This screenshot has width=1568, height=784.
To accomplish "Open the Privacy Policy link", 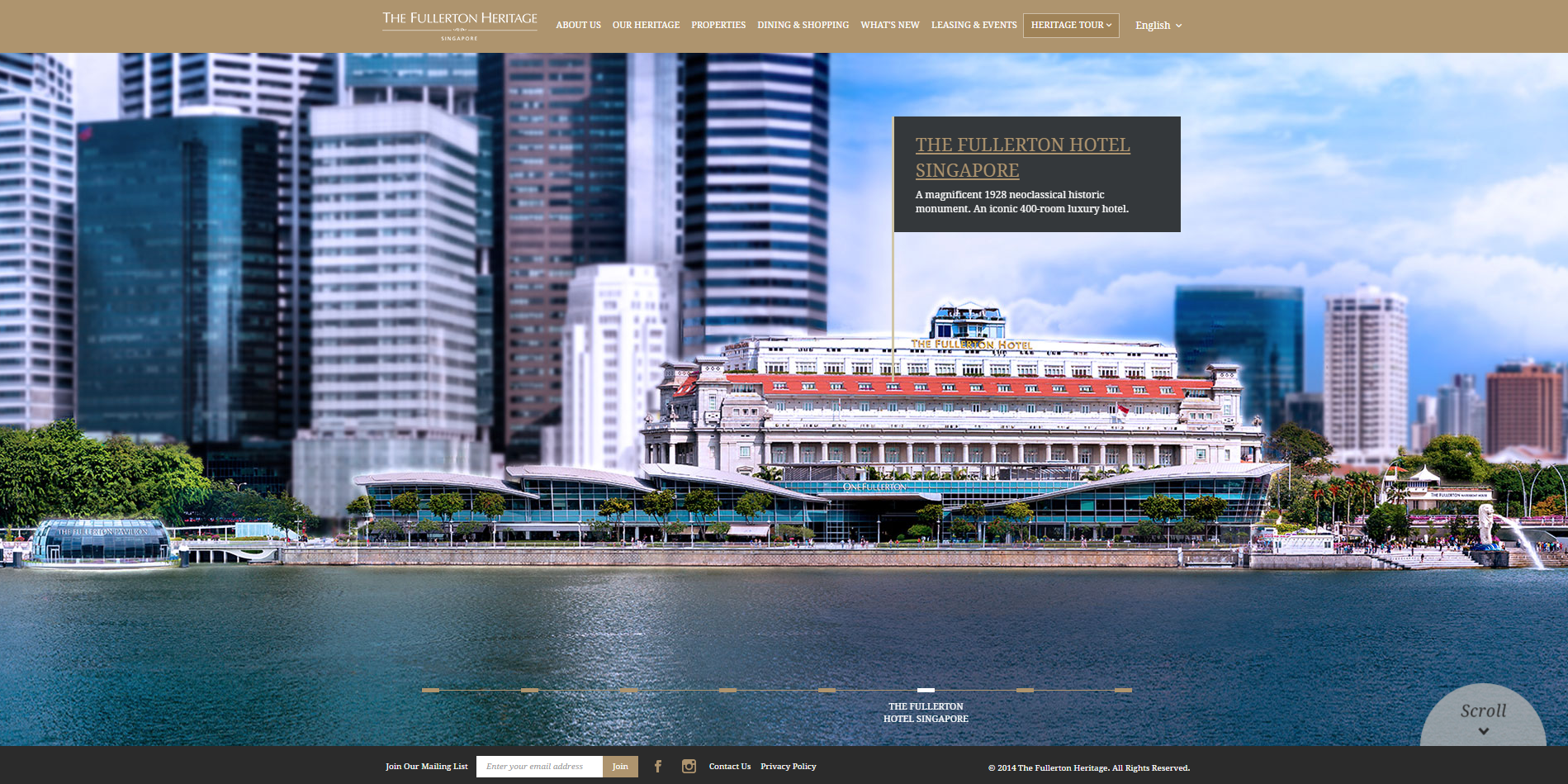I will 788,767.
